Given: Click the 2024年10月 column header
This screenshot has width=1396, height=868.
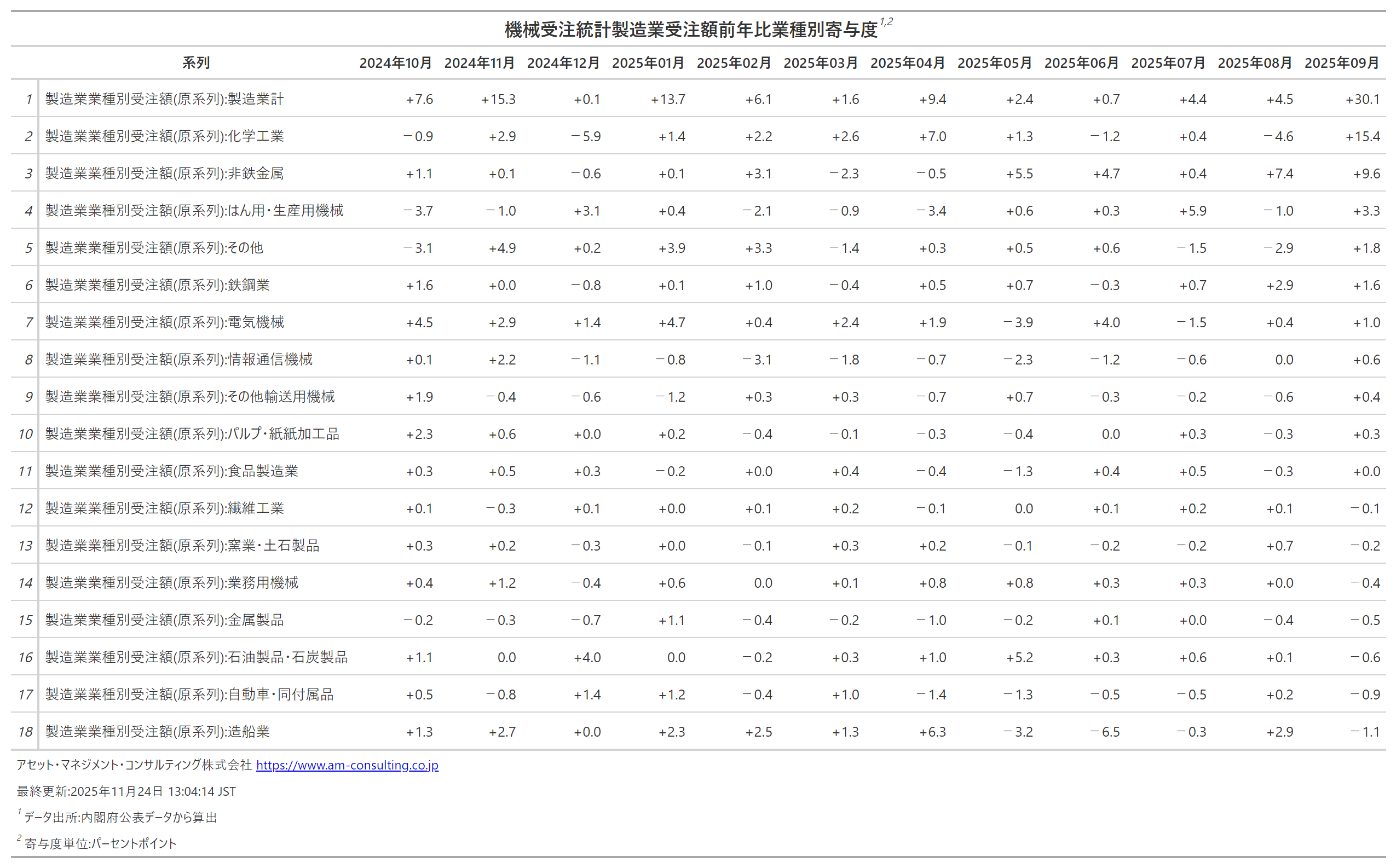Looking at the screenshot, I should coord(395,62).
